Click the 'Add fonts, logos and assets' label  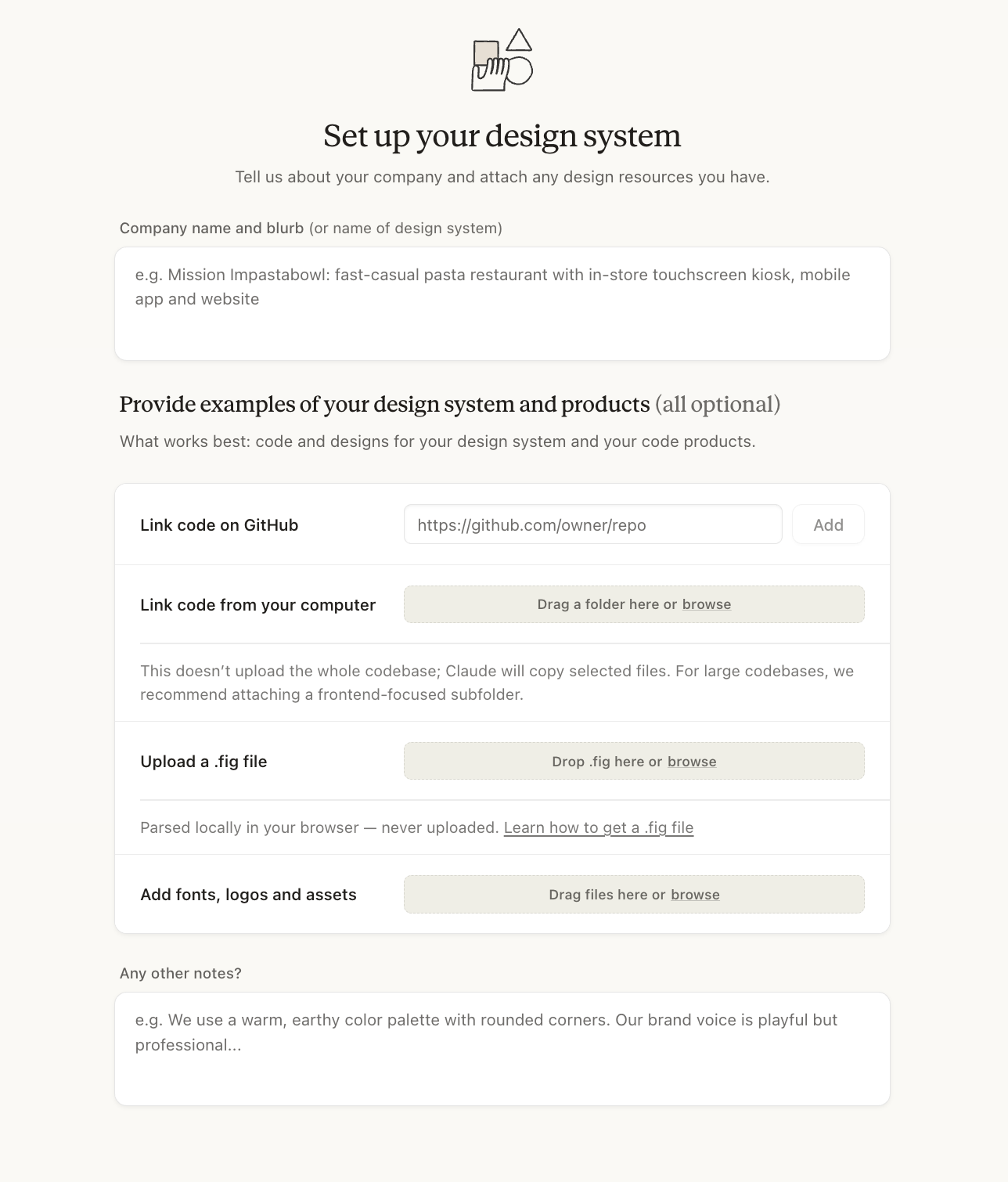coord(248,895)
